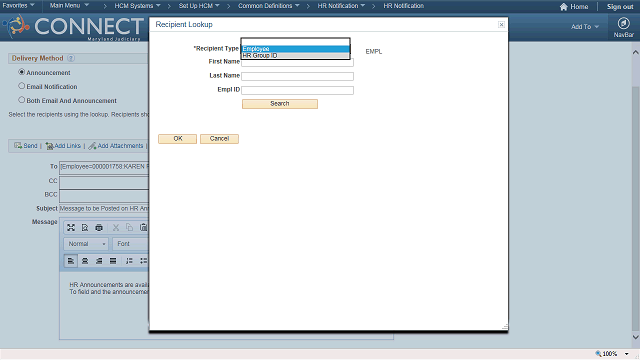The image size is (640, 360).
Task: Click the Cut scissors icon in editor
Action: coord(116,228)
